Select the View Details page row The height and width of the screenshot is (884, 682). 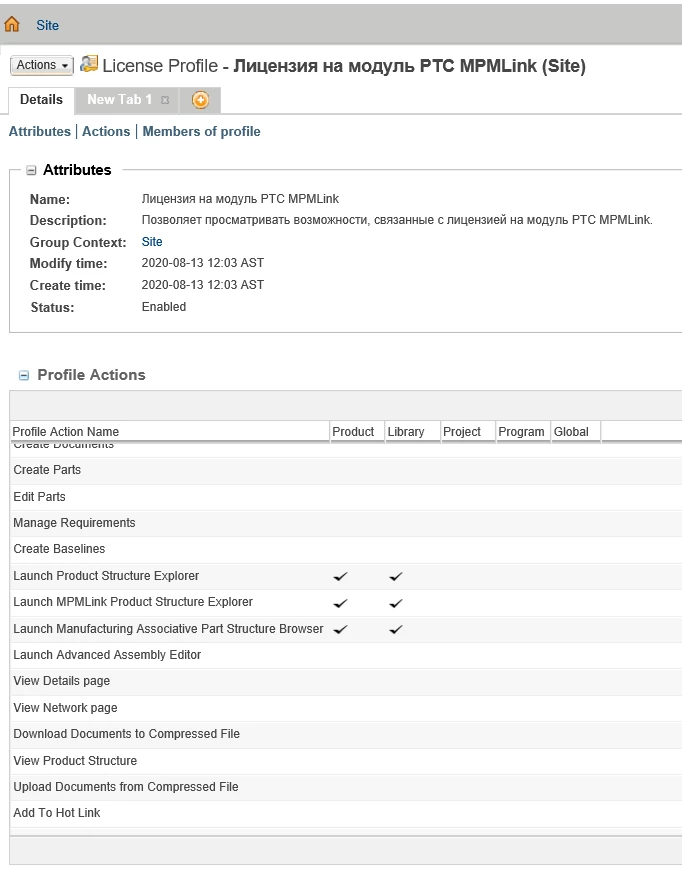tap(346, 681)
